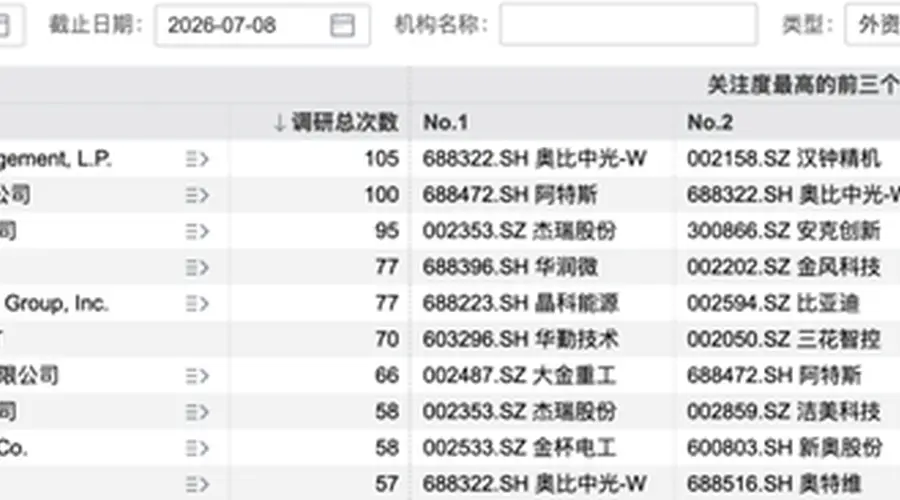Viewport: 900px width, 500px height.
Task: Click the No.2 column header
Action: click(x=710, y=122)
